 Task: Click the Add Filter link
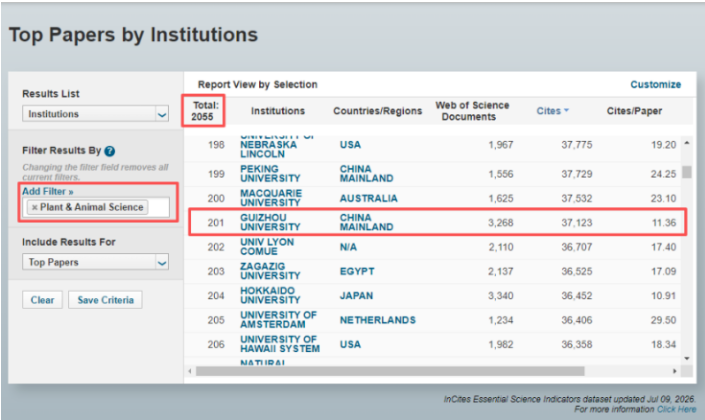[x=48, y=192]
